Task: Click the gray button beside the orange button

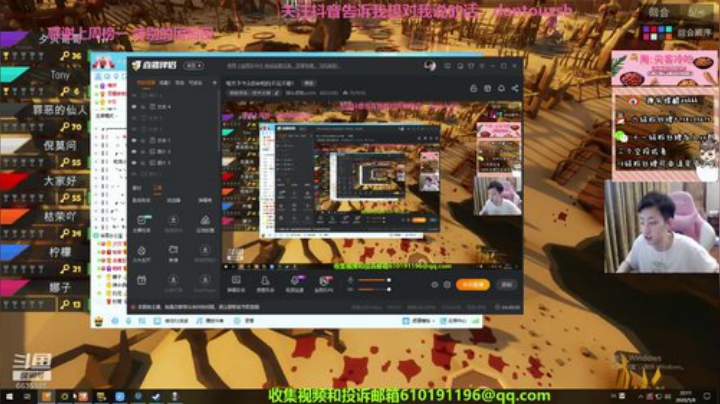Action: pyautogui.click(x=506, y=285)
